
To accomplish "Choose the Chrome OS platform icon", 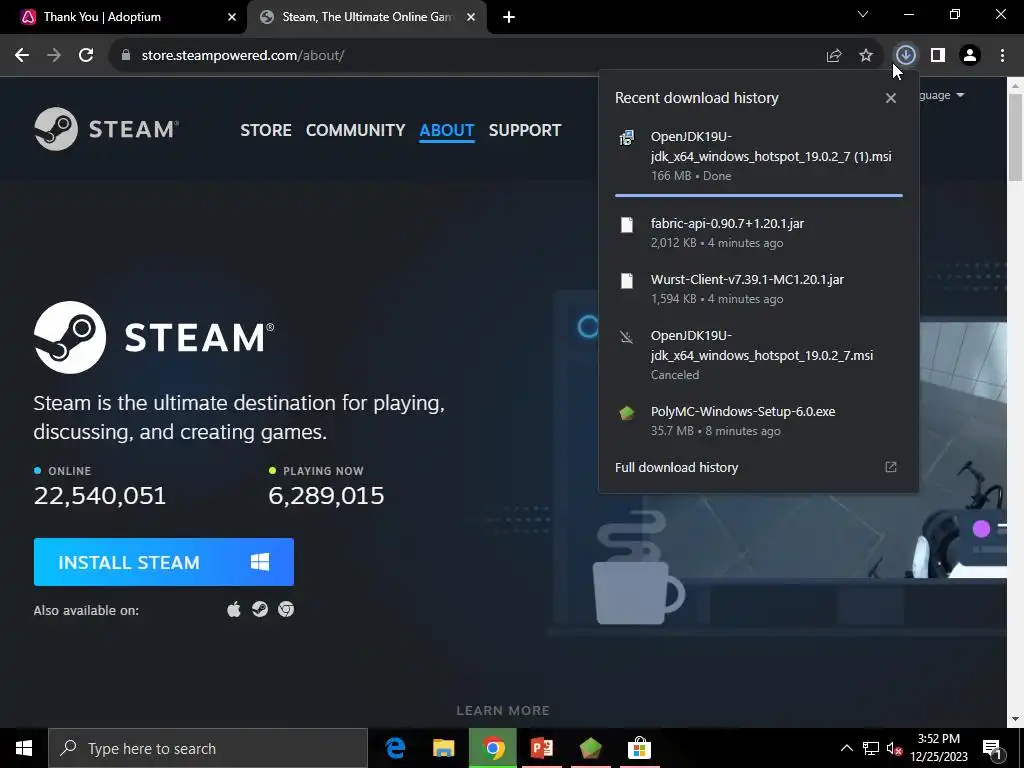I will [x=286, y=609].
